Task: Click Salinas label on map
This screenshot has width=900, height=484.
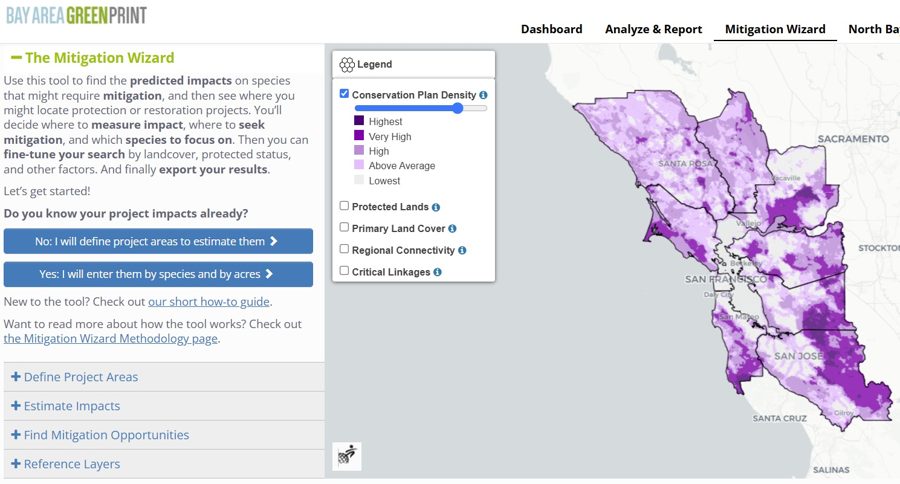Action: [x=831, y=470]
